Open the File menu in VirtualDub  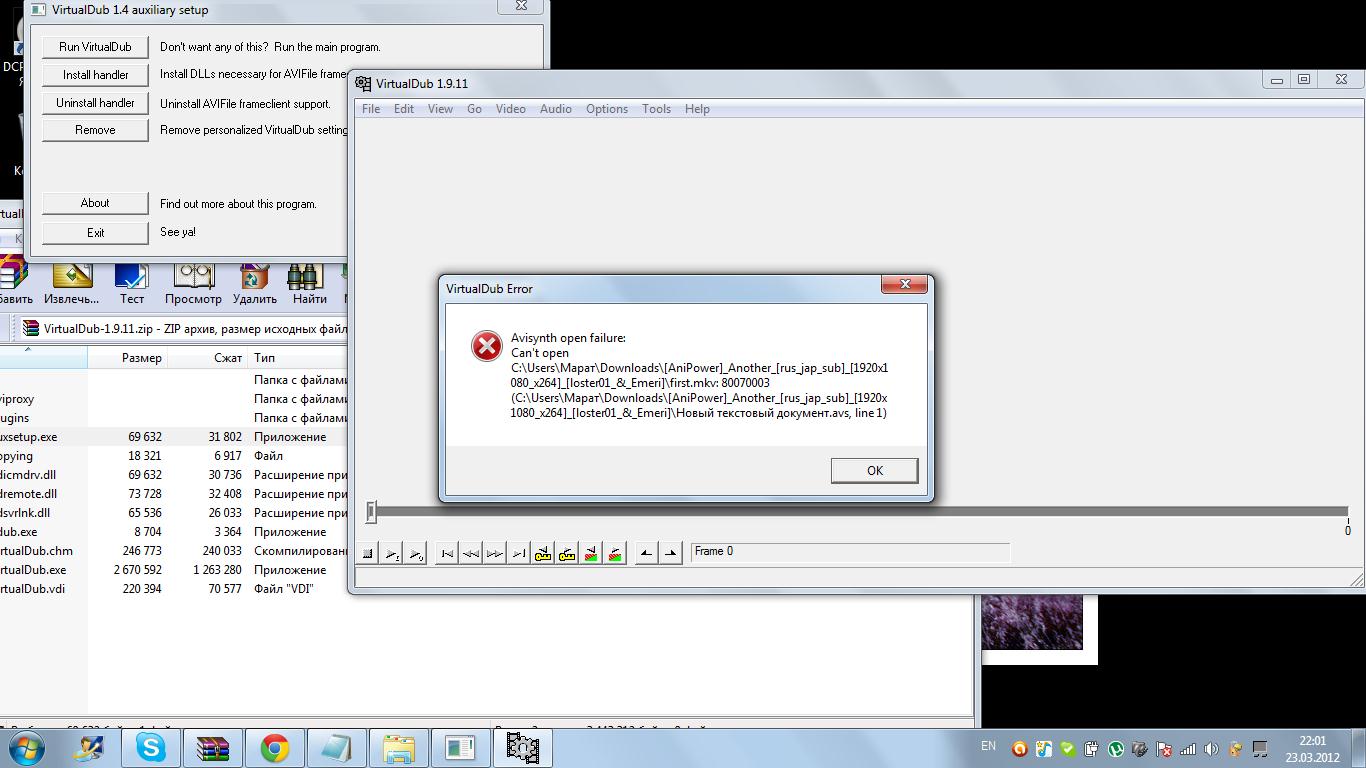371,109
